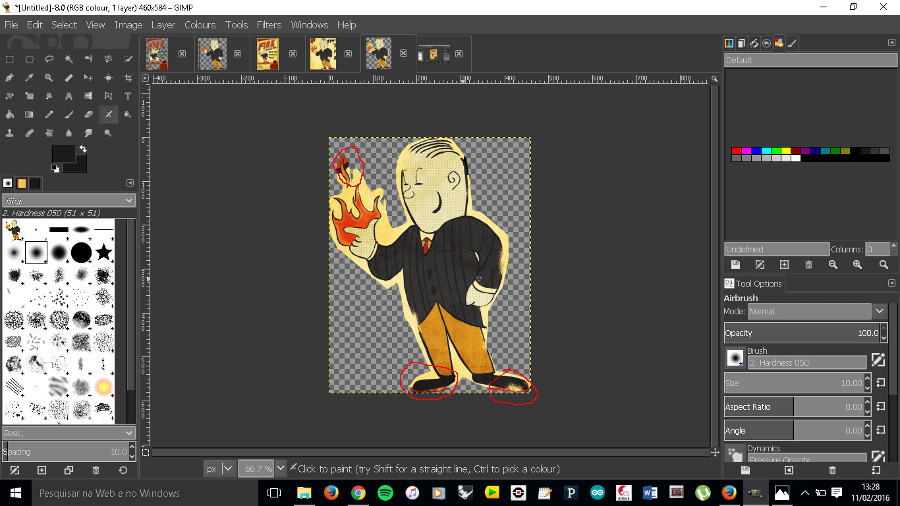Image resolution: width=900 pixels, height=506 pixels.
Task: Select the Rectangle Select tool
Action: coord(10,59)
